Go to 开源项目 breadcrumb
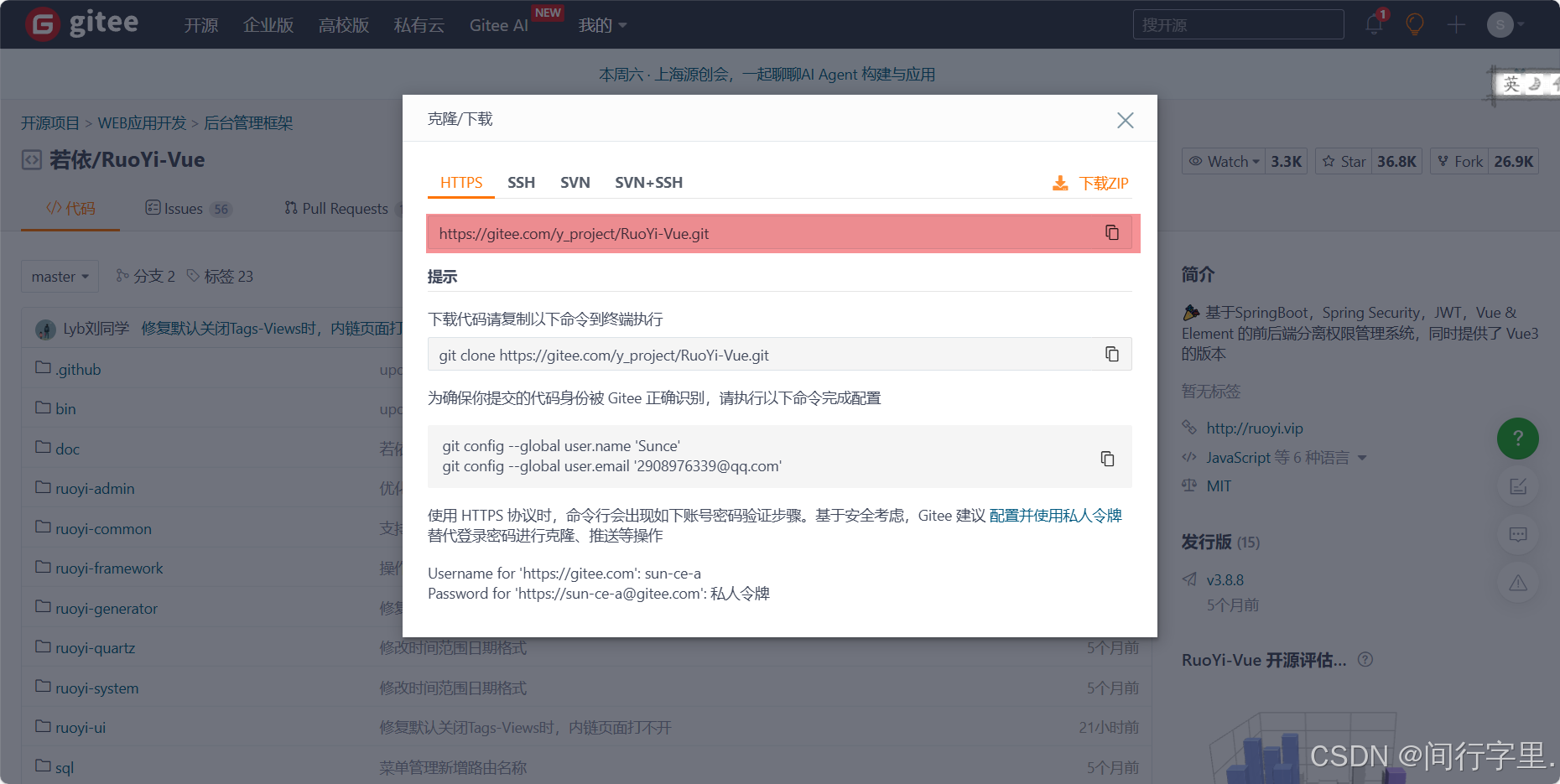1560x784 pixels. pos(50,122)
